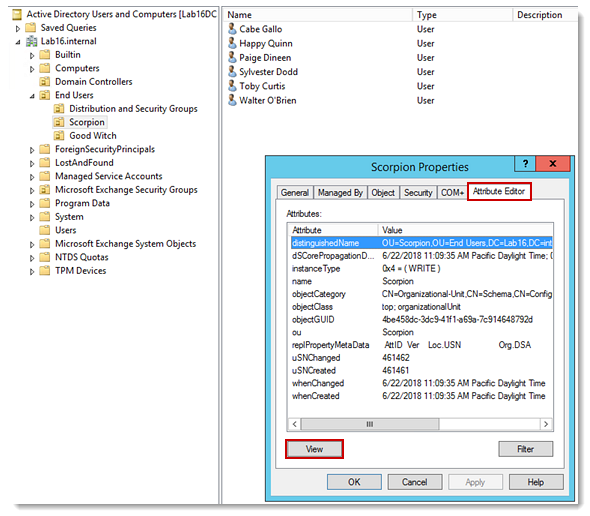Image resolution: width=590 pixels, height=516 pixels.
Task: Click the TPM Devices folder icon
Action: [45, 271]
